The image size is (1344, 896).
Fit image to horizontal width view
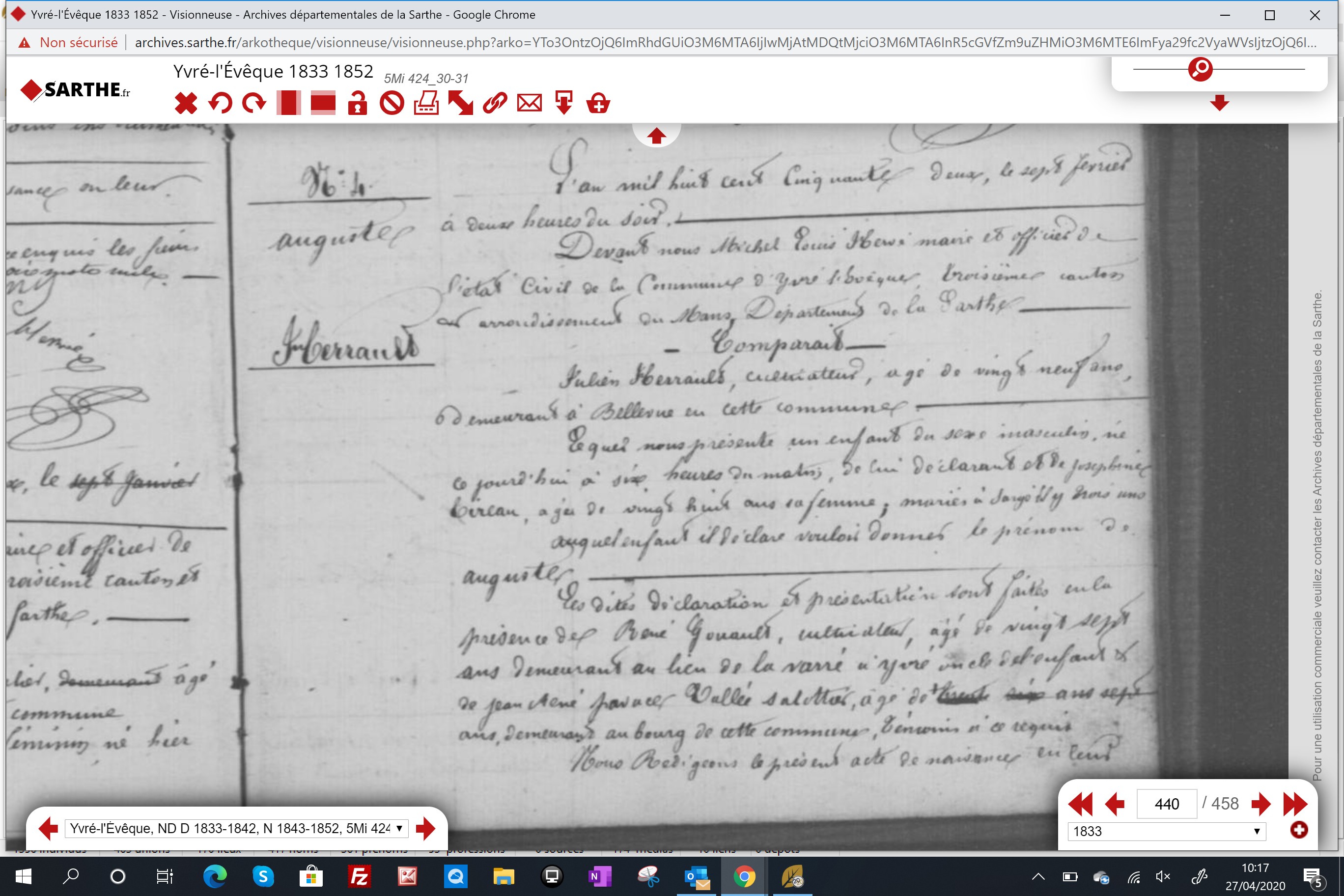(323, 104)
